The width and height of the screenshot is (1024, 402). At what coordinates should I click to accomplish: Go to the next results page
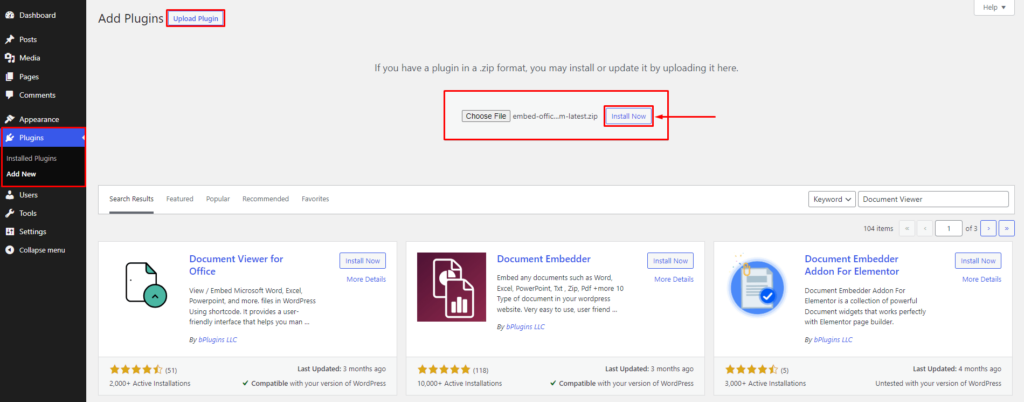tap(989, 228)
